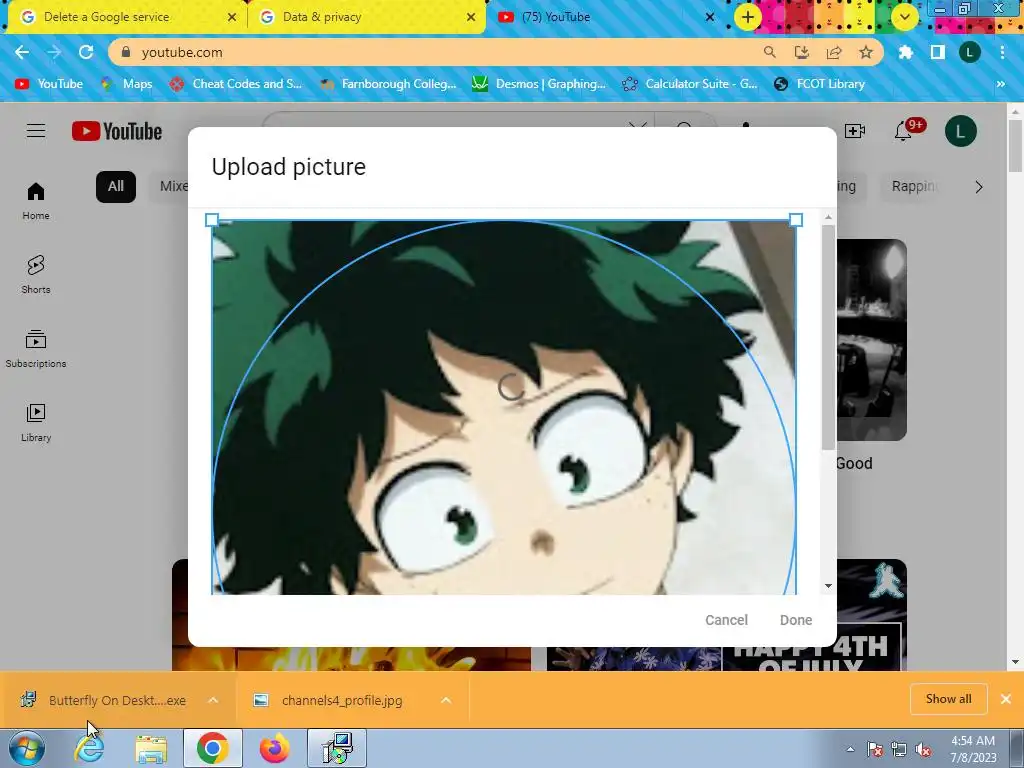Select the Rapping filter chip

click(913, 187)
